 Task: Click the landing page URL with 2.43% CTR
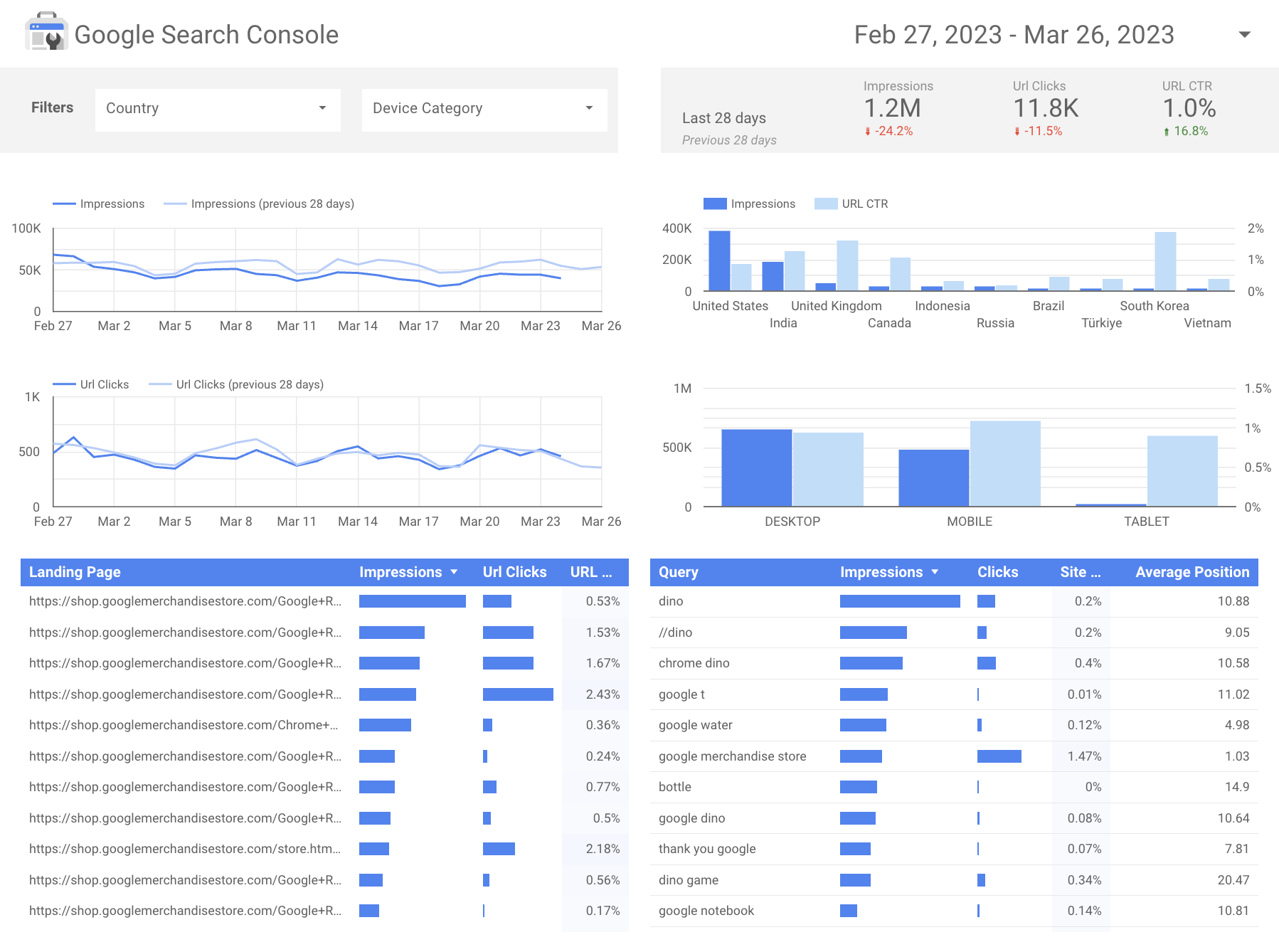click(185, 694)
